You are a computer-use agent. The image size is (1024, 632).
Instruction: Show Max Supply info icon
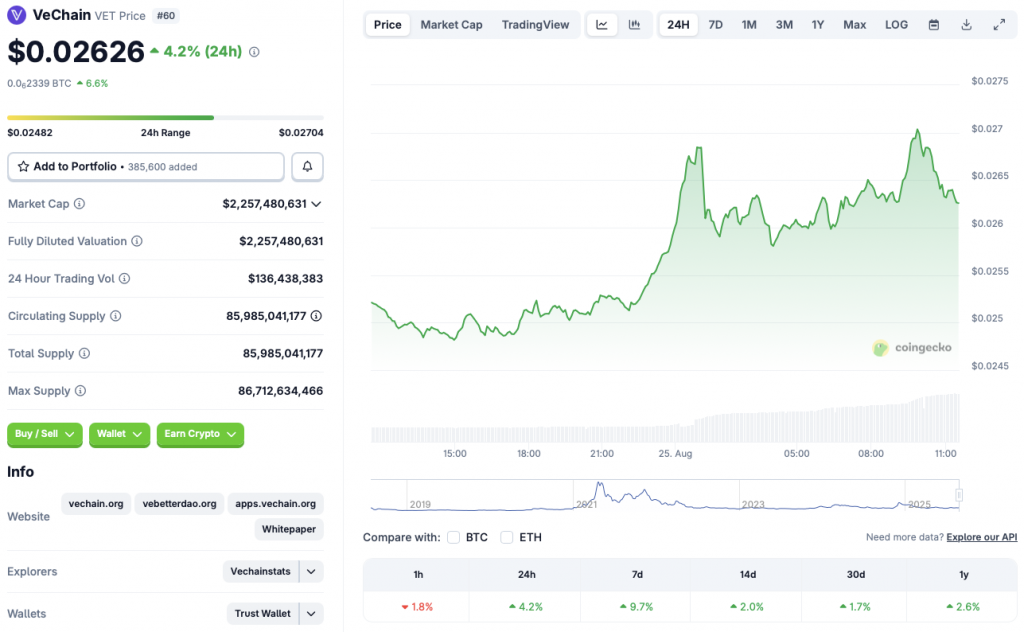[80, 390]
